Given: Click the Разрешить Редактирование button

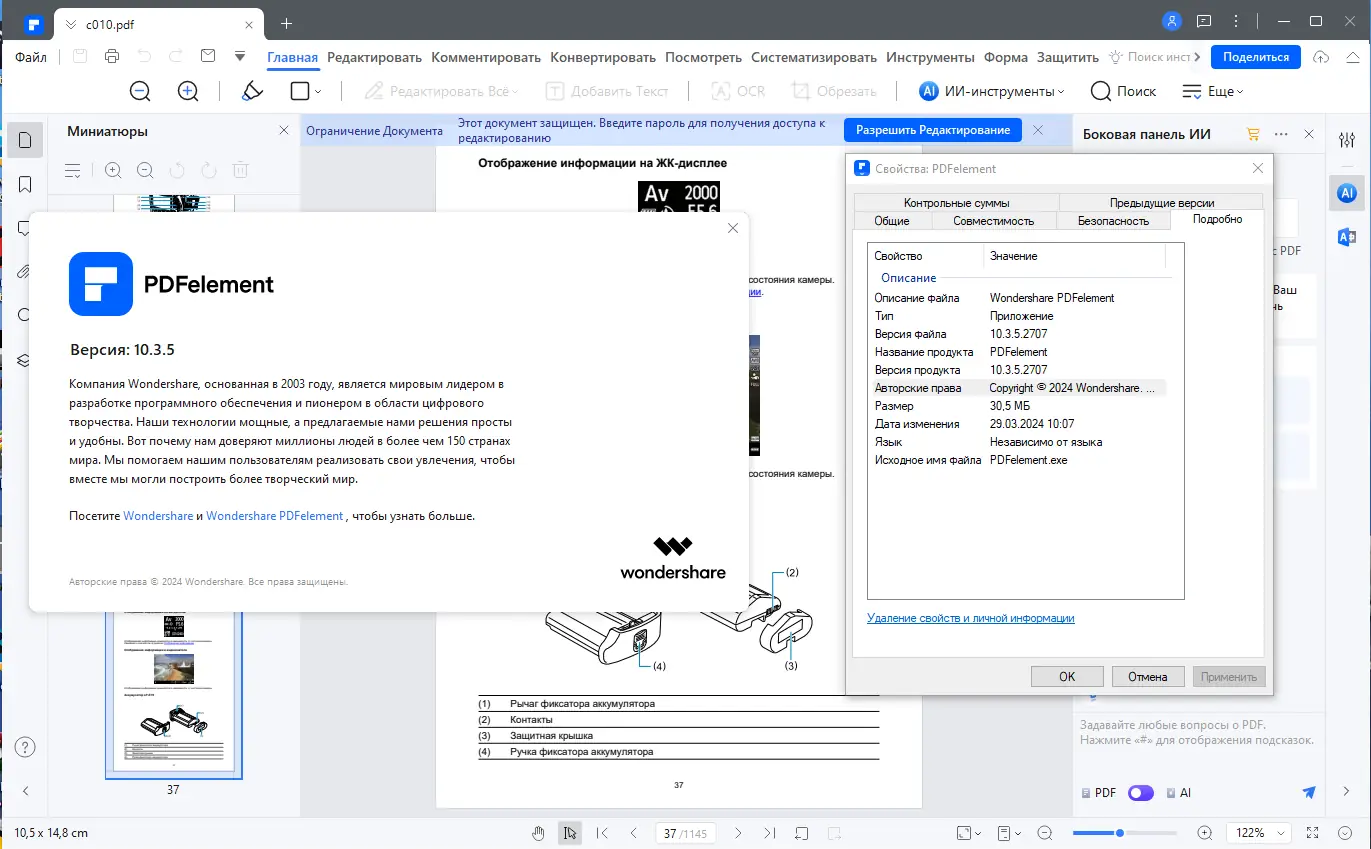Looking at the screenshot, I should coord(933,130).
